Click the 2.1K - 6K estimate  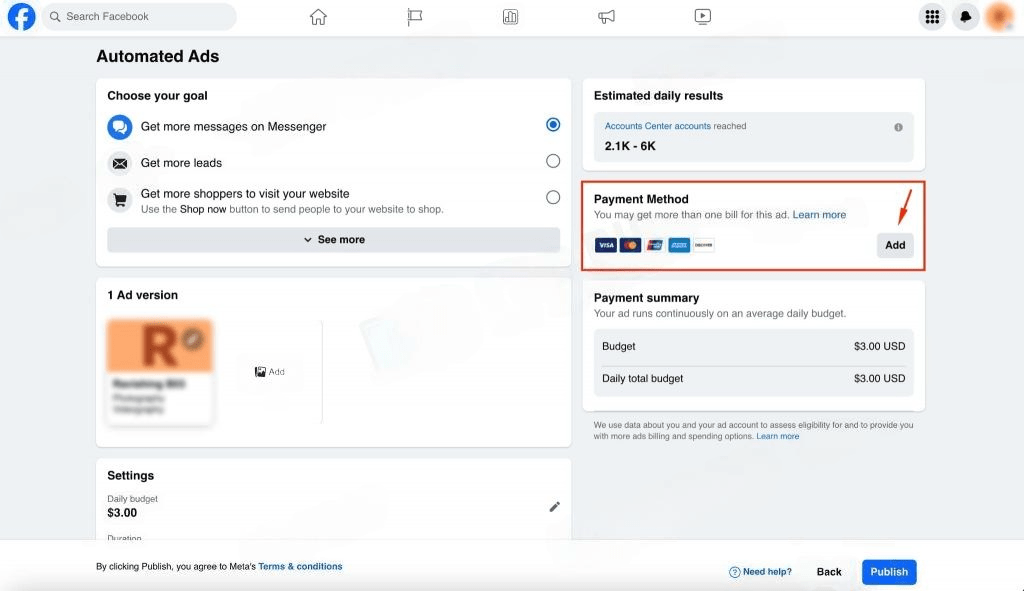point(630,146)
